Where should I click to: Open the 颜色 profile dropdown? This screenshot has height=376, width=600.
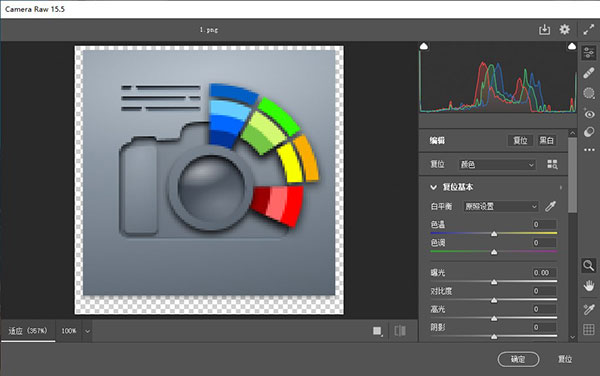[x=497, y=164]
